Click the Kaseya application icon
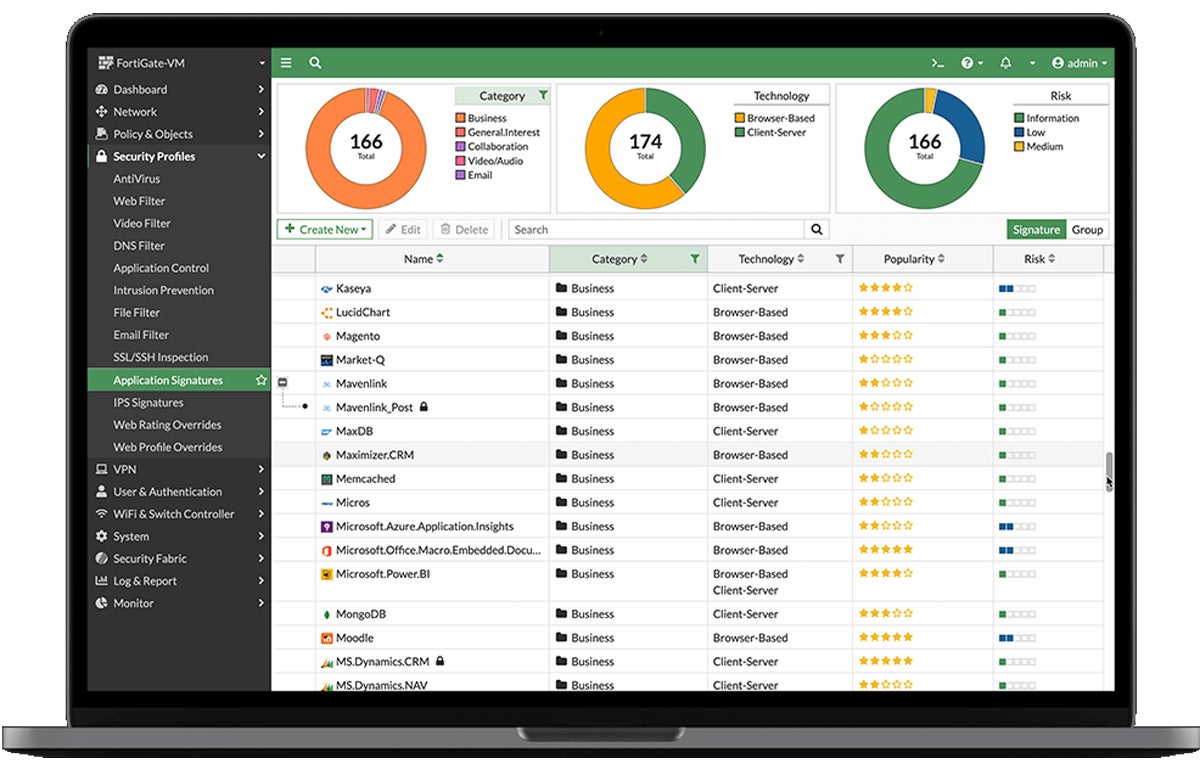 326,289
